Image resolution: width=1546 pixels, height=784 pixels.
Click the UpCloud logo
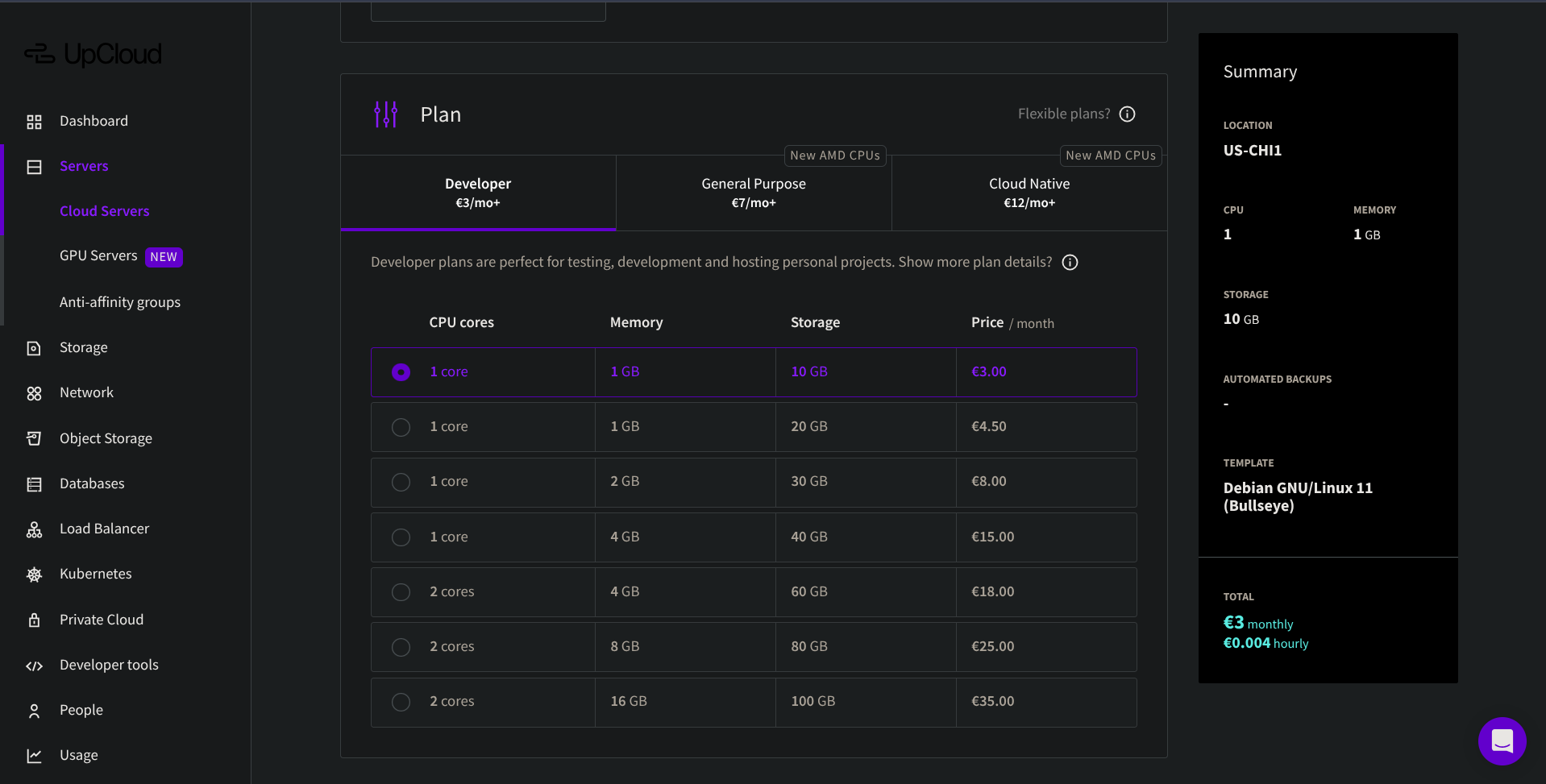tap(94, 54)
